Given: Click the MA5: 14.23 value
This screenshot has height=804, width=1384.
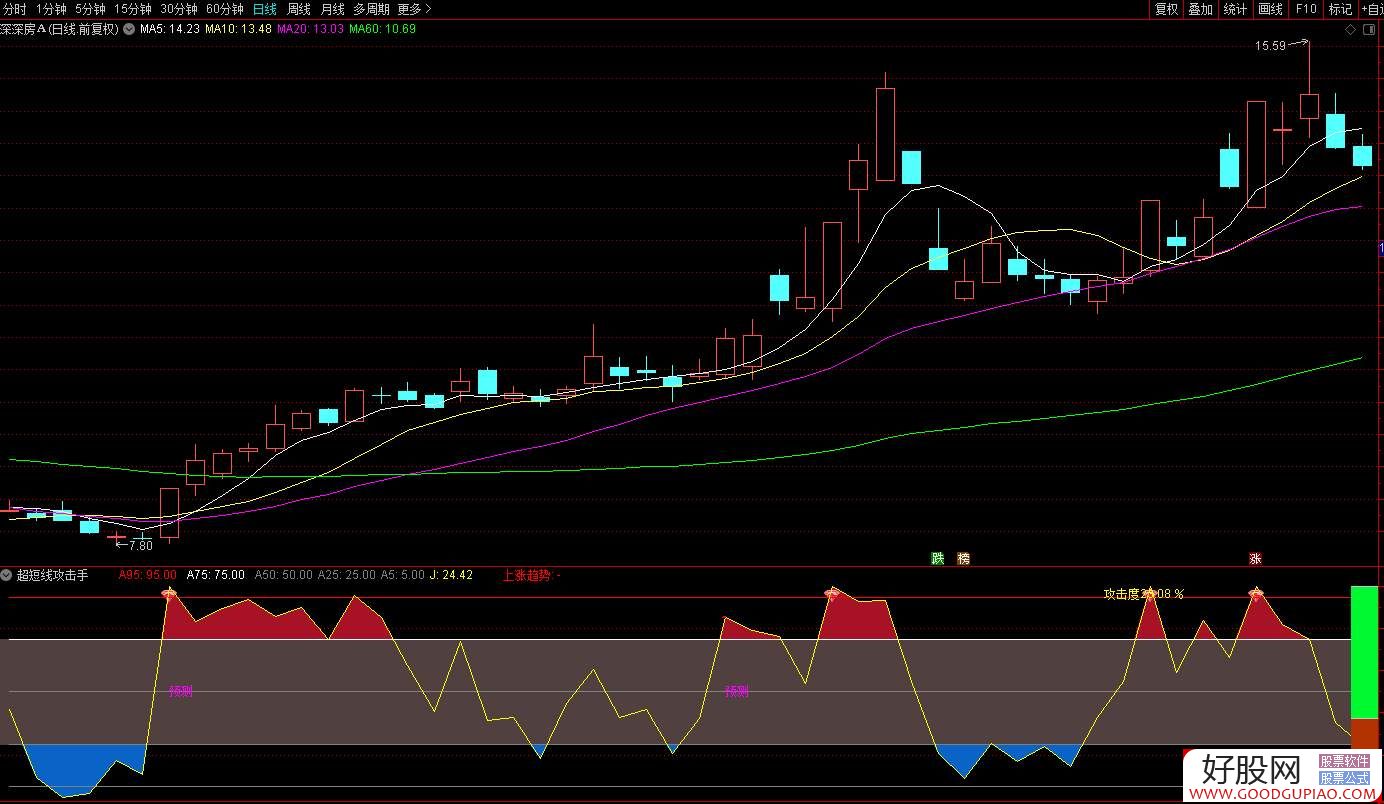Looking at the screenshot, I should 169,29.
